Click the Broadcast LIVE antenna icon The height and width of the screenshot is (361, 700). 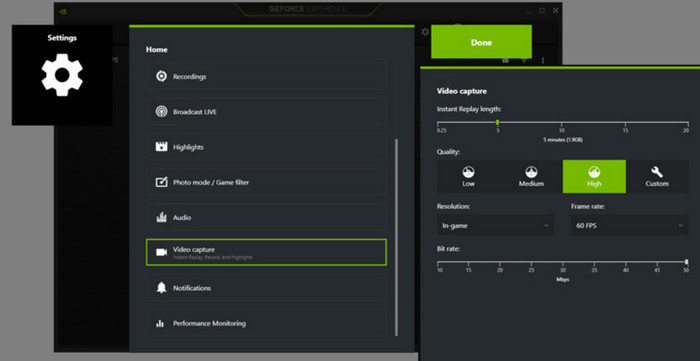pyautogui.click(x=161, y=112)
